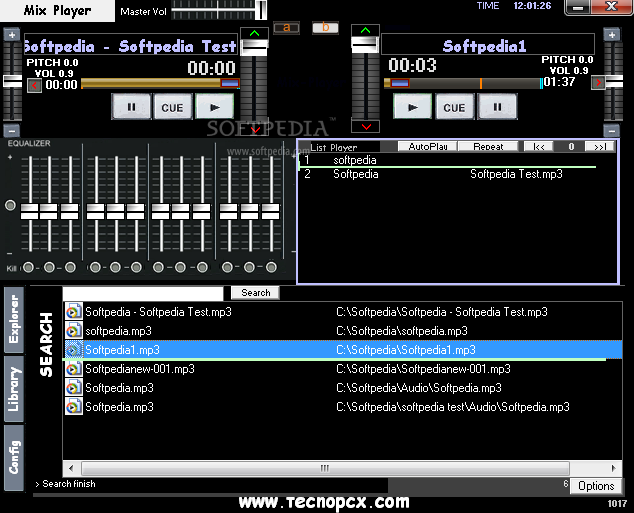Select playlist row 2 Softpedia Test.mp3

pyautogui.click(x=448, y=174)
